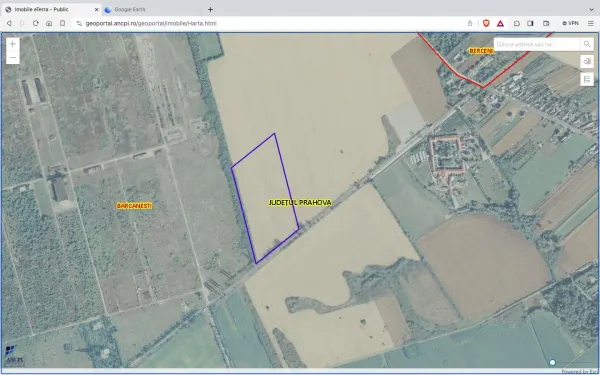
Task: Click the BARCANESTI label on map
Action: 134,206
